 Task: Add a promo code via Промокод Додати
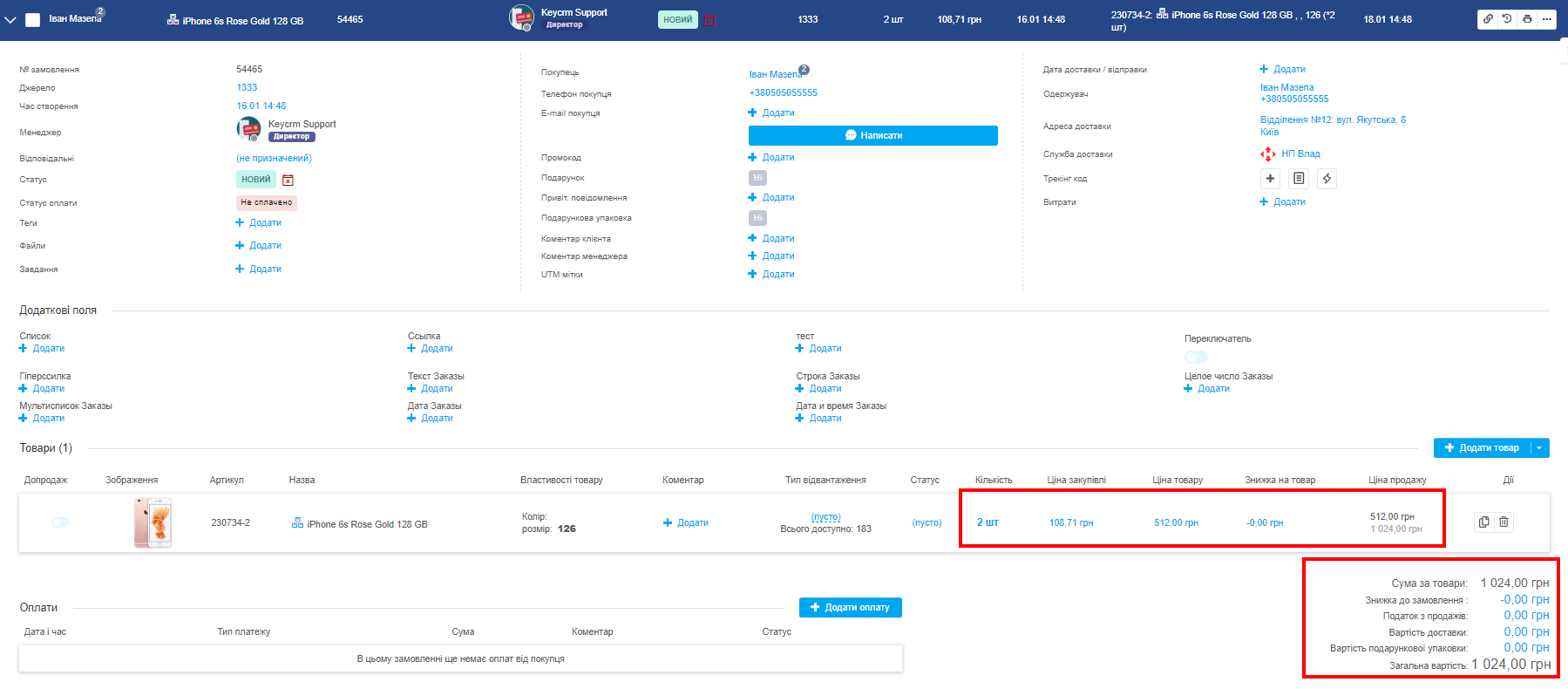click(x=771, y=157)
